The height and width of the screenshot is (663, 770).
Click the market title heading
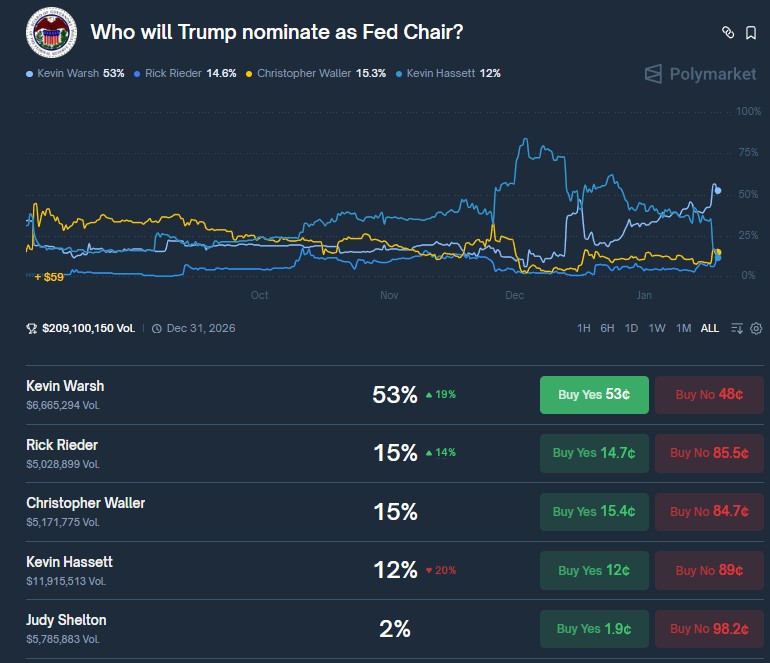pyautogui.click(x=276, y=31)
